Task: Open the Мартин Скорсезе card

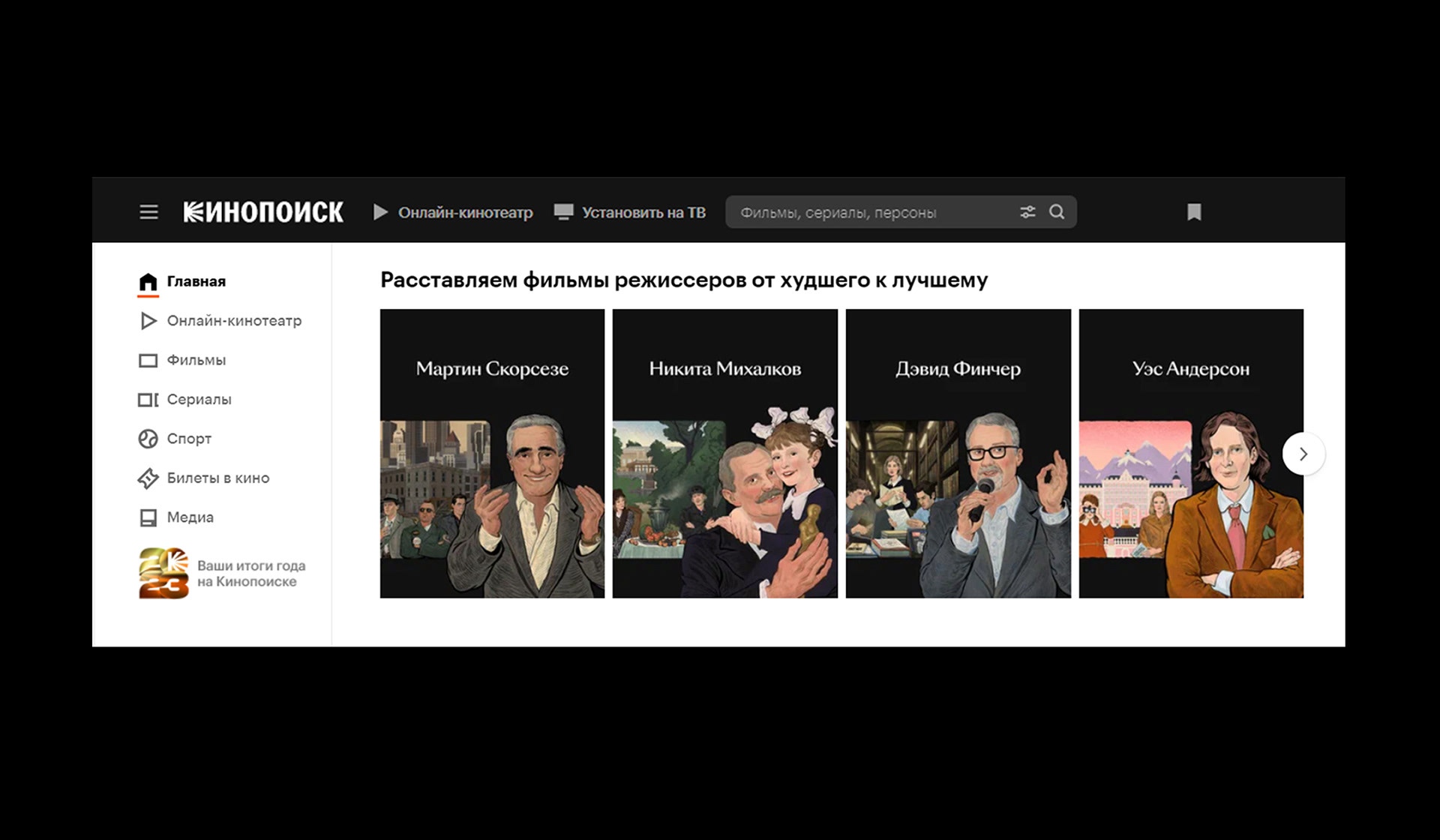Action: [492, 453]
